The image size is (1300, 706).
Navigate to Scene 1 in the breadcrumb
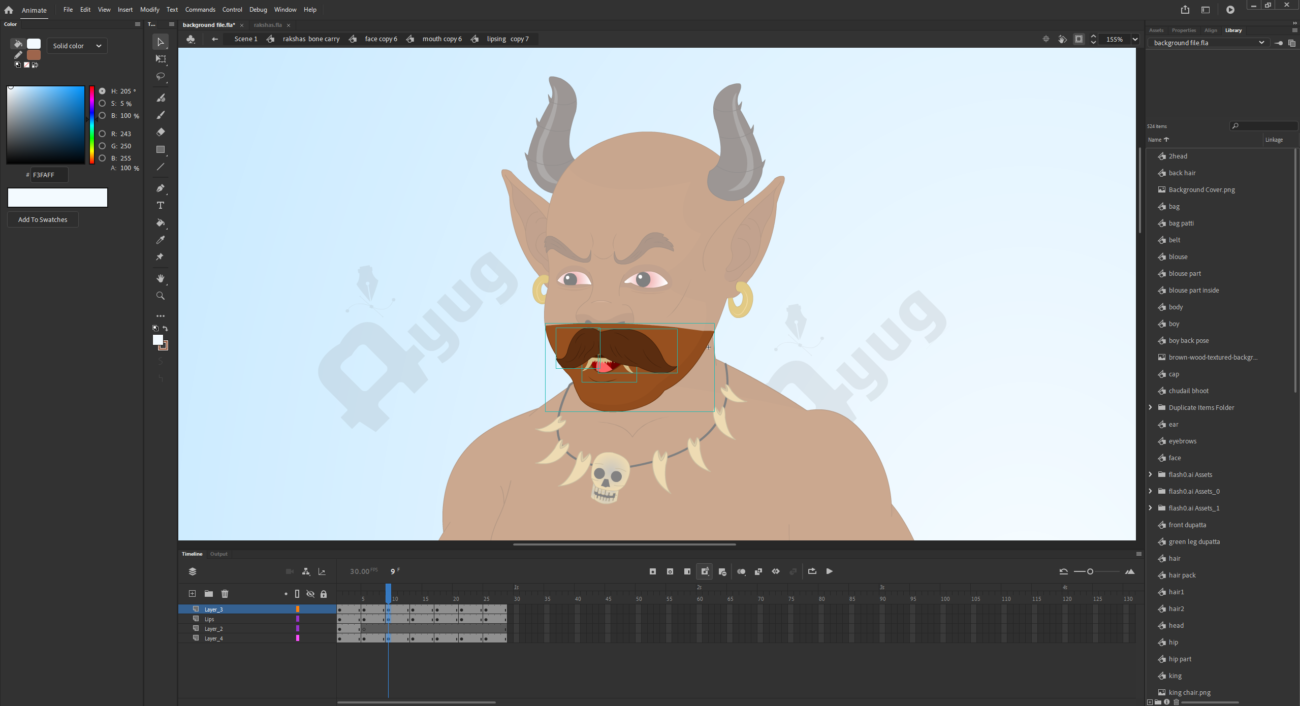245,39
